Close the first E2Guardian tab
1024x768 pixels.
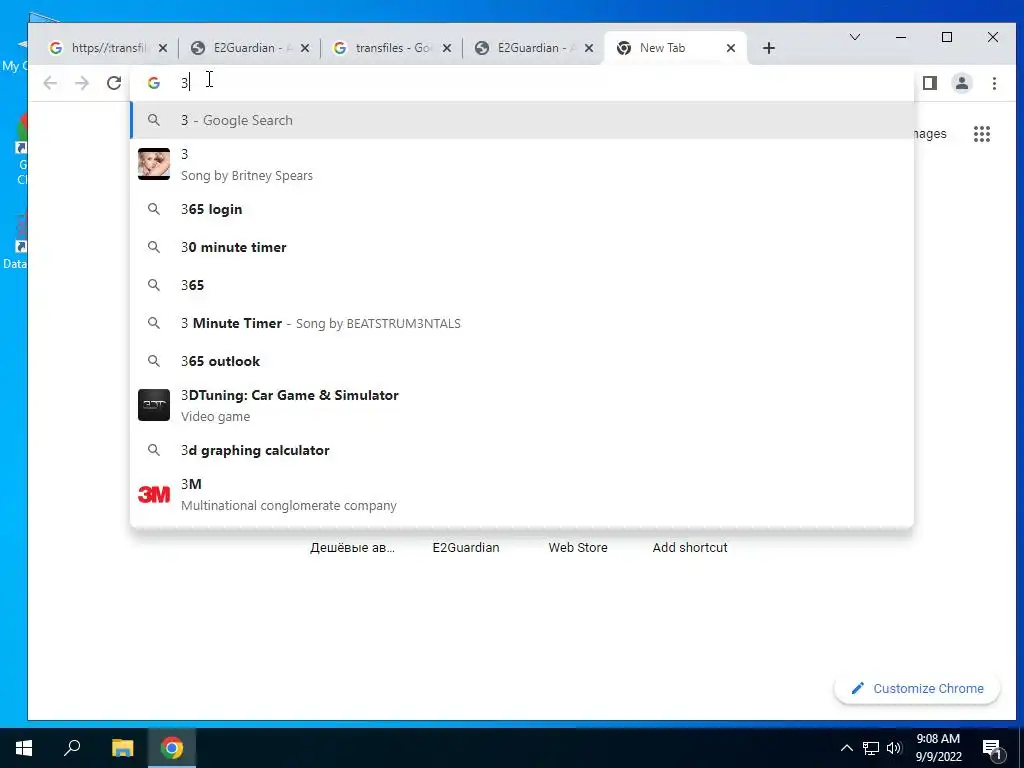[x=304, y=48]
